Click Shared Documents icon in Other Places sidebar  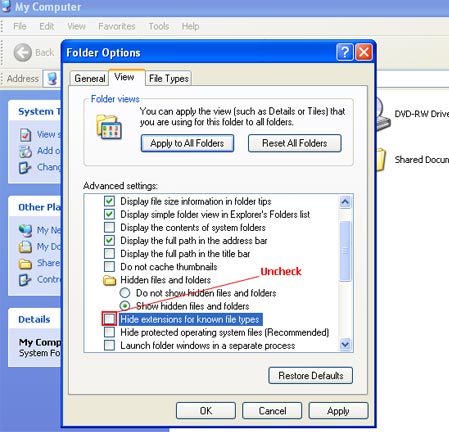click(x=25, y=263)
